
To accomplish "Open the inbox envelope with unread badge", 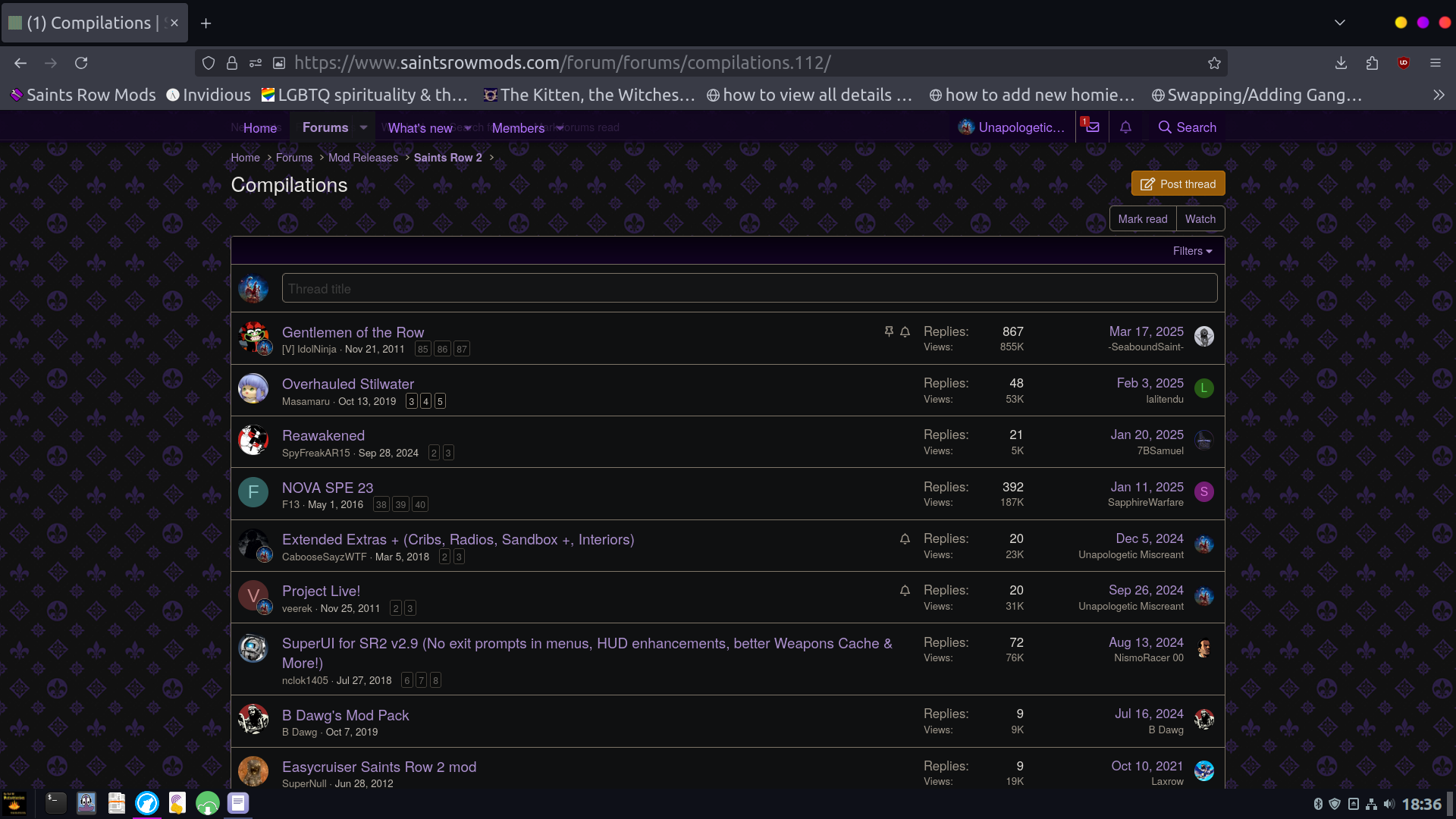I will 1092,127.
